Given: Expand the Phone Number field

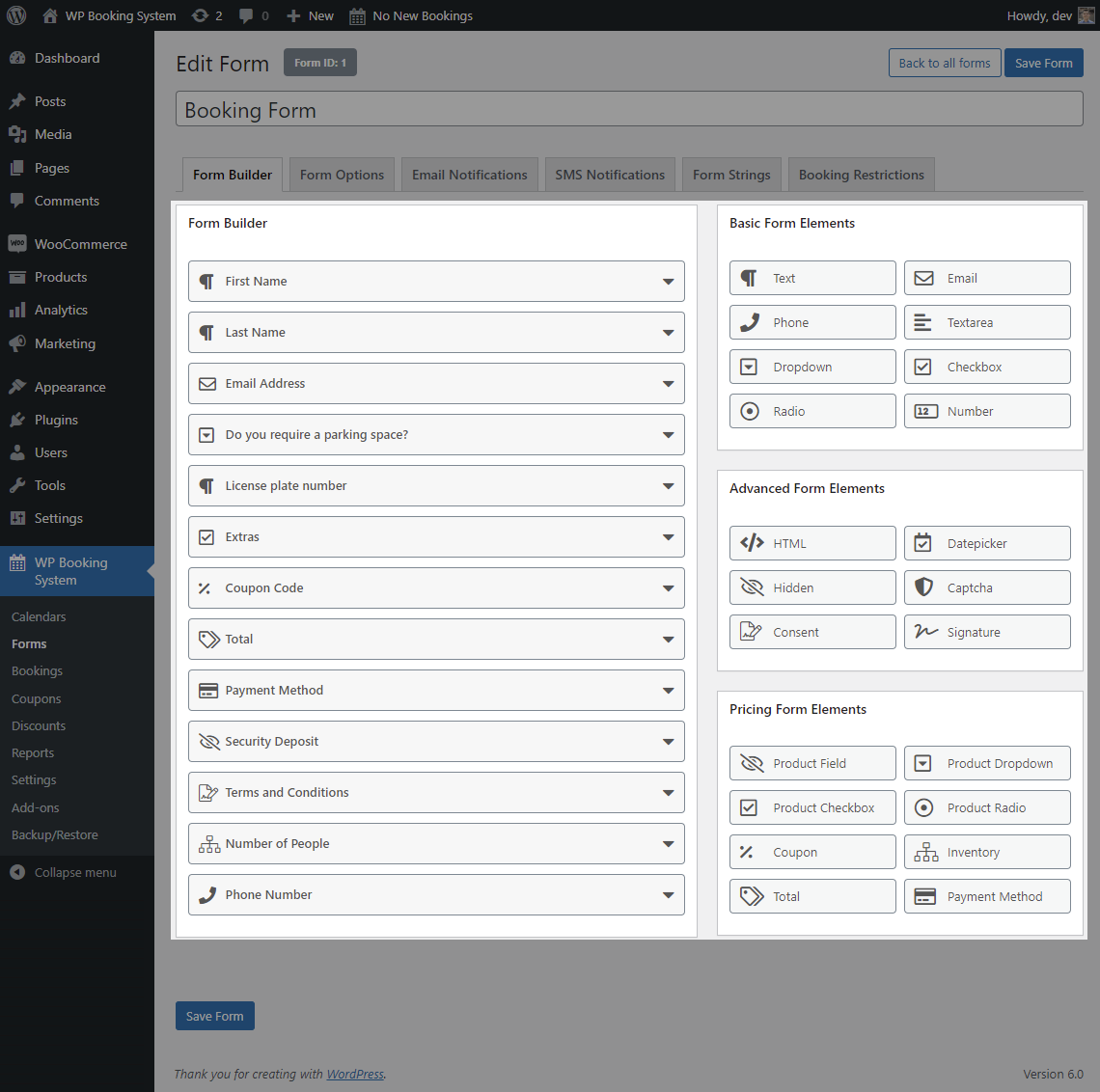Looking at the screenshot, I should click(x=668, y=895).
